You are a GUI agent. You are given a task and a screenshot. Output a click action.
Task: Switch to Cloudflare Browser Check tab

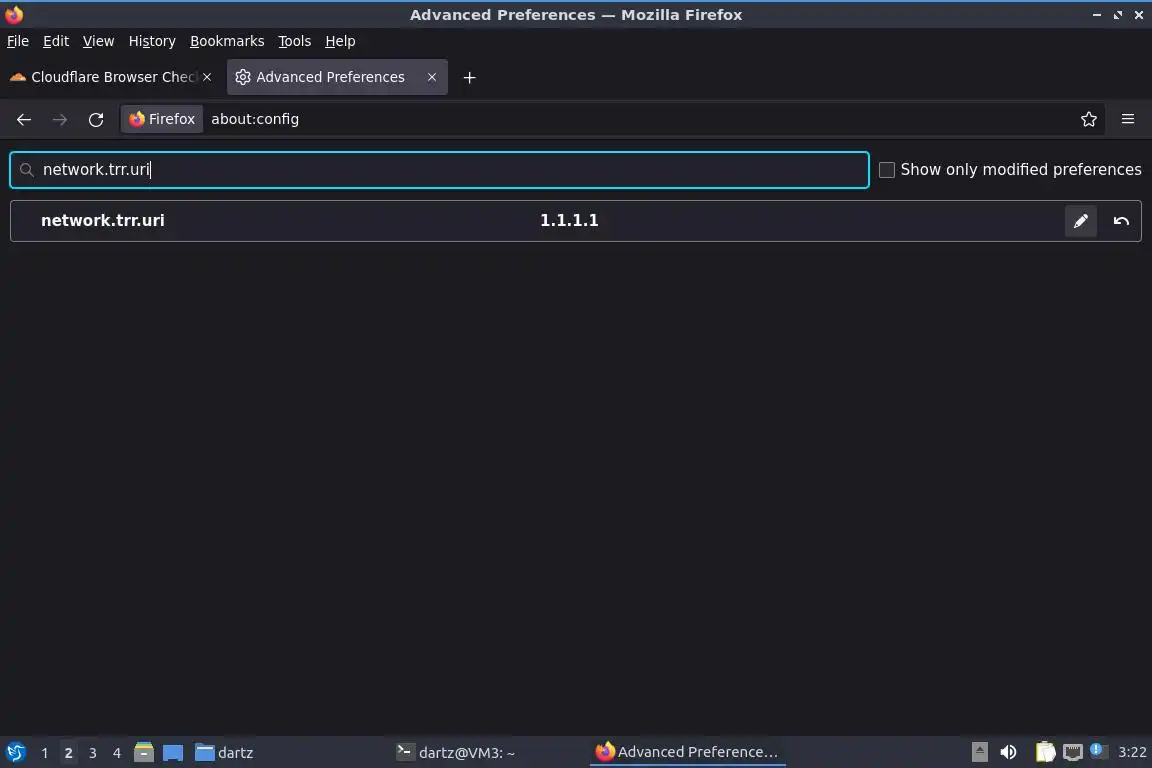tap(110, 77)
